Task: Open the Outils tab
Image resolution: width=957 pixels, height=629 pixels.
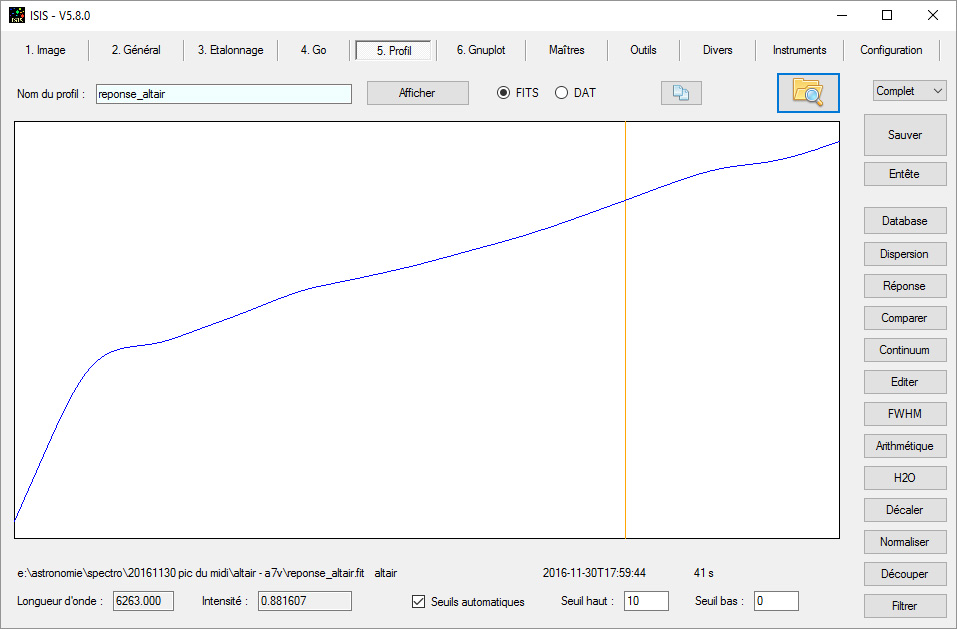Action: click(643, 50)
